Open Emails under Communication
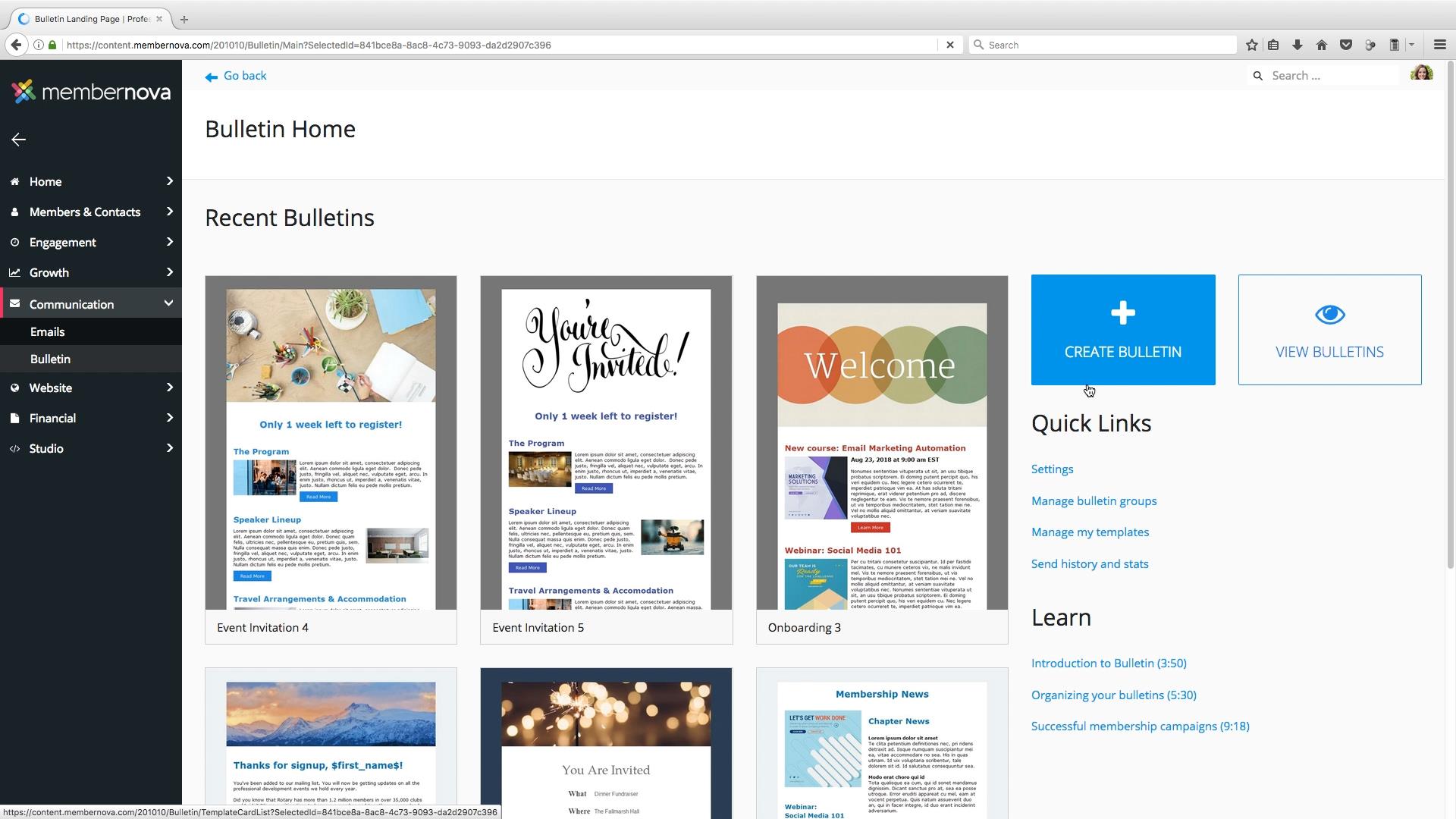This screenshot has width=1456, height=819. pos(47,332)
